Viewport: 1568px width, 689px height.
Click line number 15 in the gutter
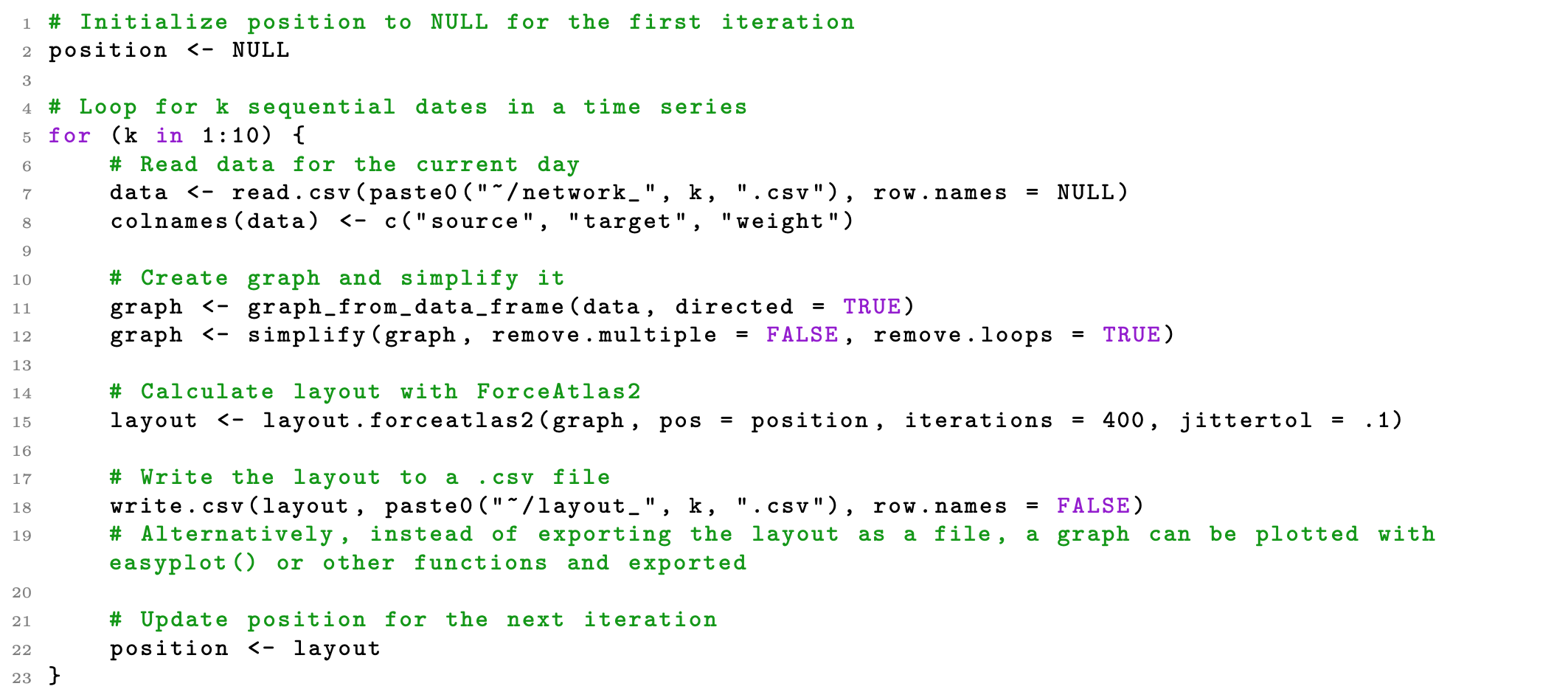click(x=22, y=422)
